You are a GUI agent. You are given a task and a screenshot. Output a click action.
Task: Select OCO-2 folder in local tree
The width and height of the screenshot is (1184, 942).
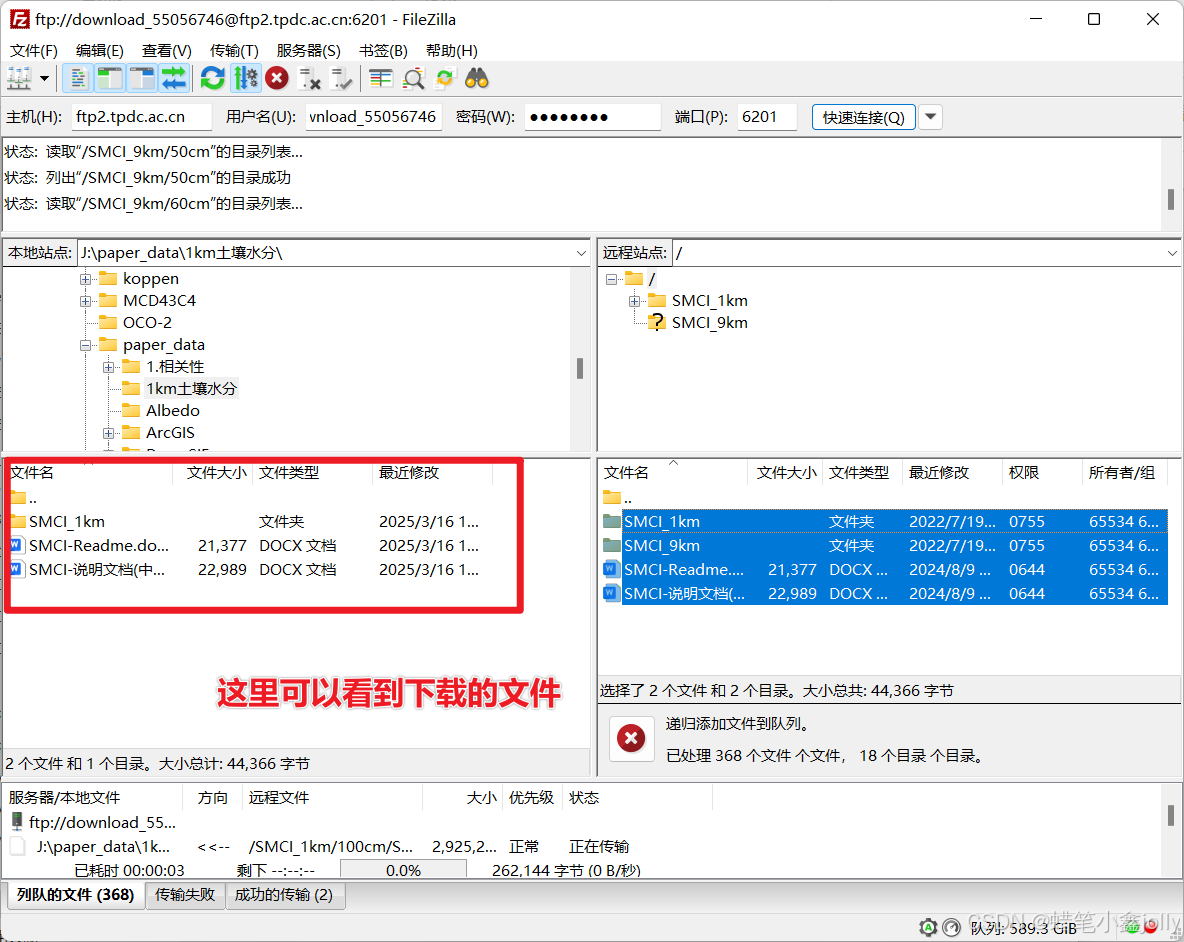(147, 323)
